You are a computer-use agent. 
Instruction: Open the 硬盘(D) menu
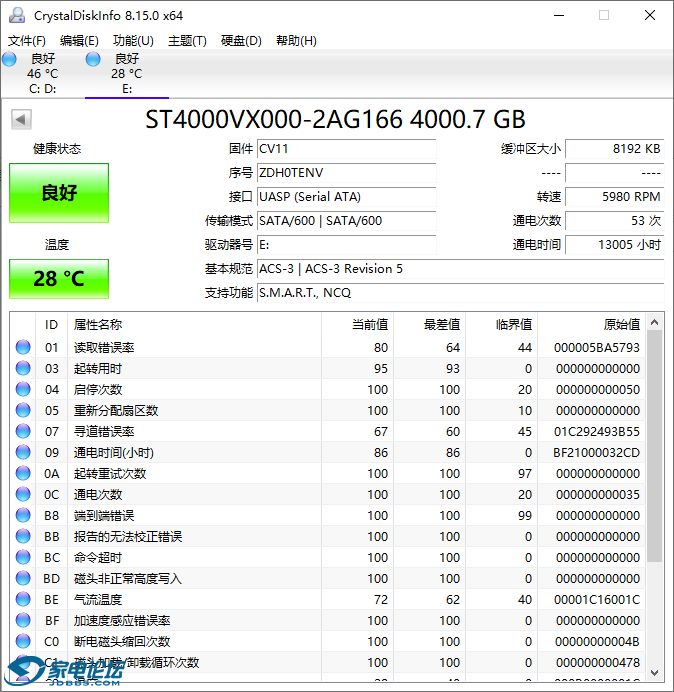[x=241, y=41]
